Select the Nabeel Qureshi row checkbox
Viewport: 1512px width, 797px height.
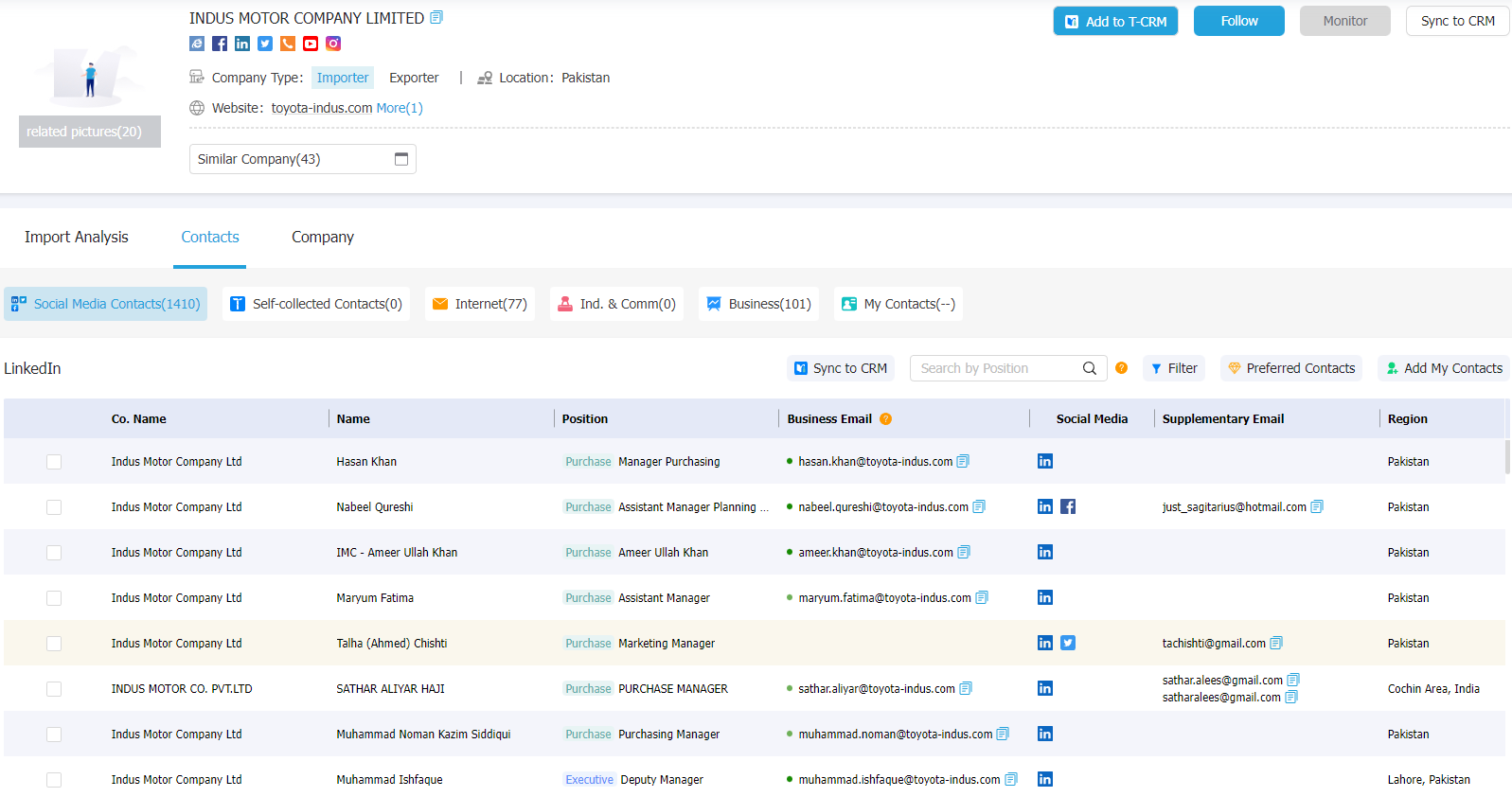[54, 507]
